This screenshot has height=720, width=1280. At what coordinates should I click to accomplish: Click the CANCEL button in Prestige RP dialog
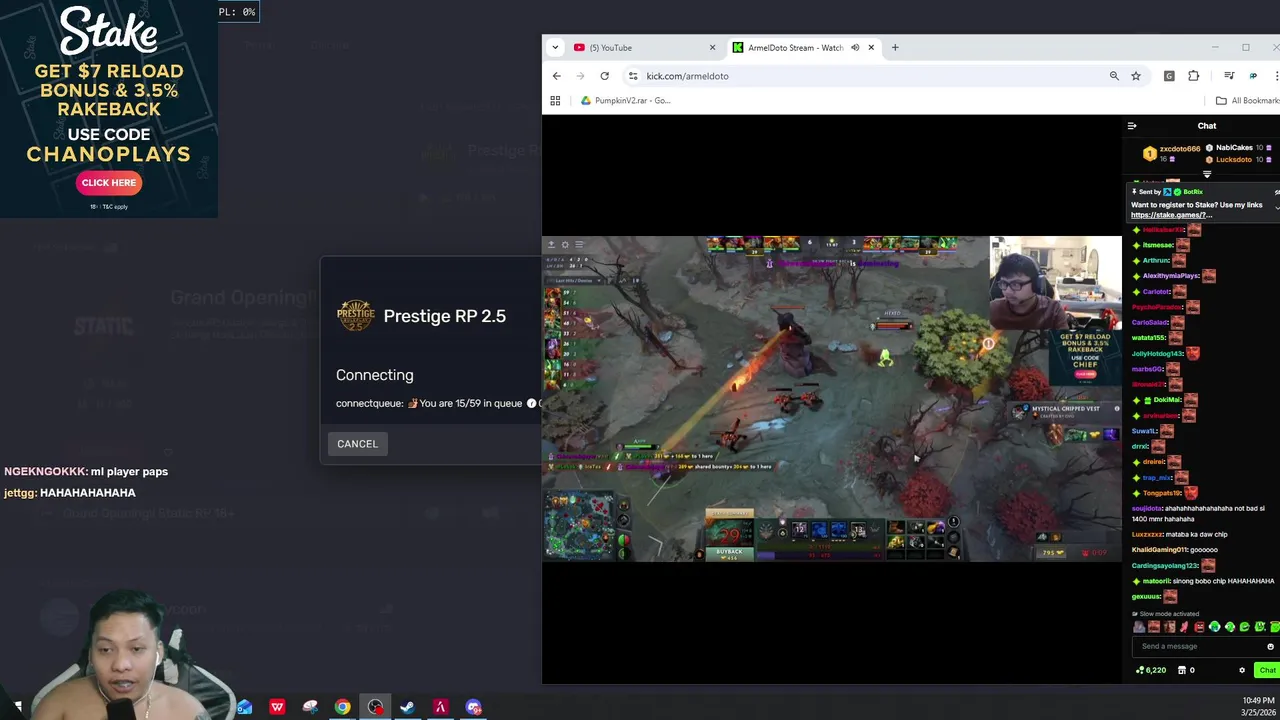(357, 444)
